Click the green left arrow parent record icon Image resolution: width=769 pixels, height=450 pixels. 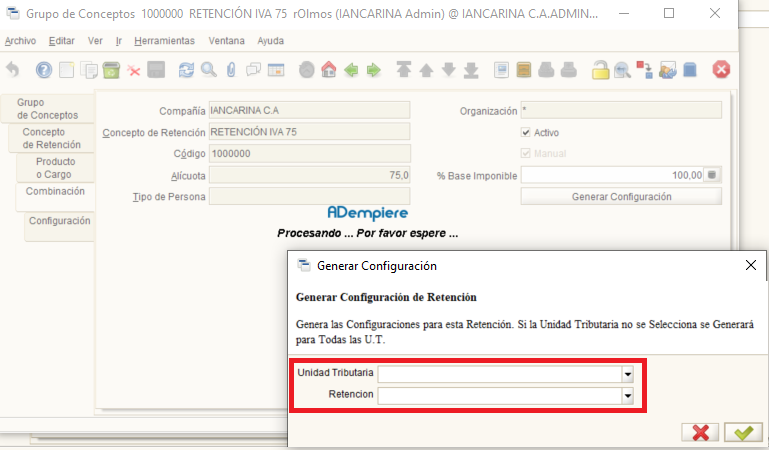[351, 70]
